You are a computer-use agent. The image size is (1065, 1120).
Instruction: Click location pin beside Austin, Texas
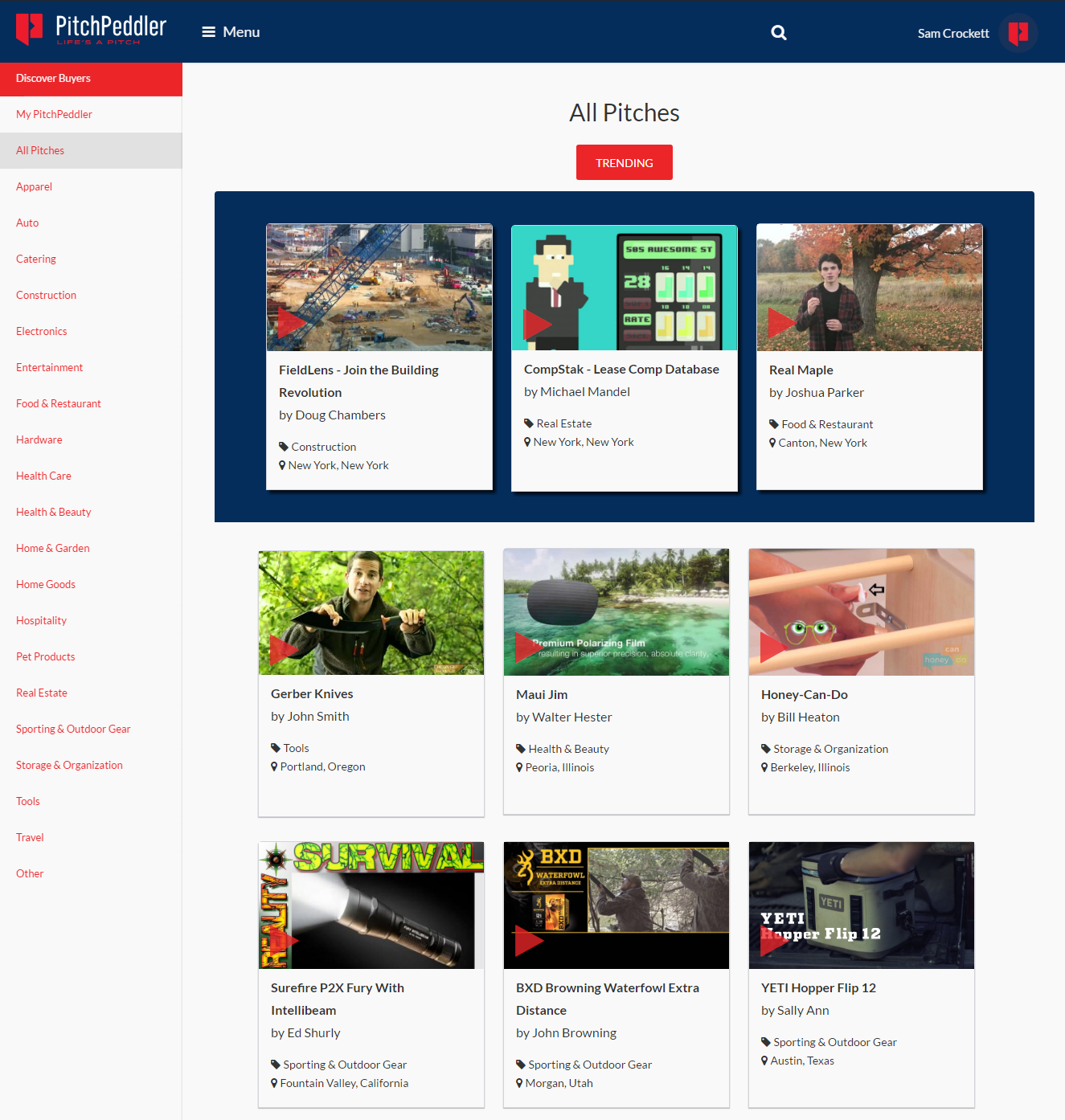coord(764,1061)
